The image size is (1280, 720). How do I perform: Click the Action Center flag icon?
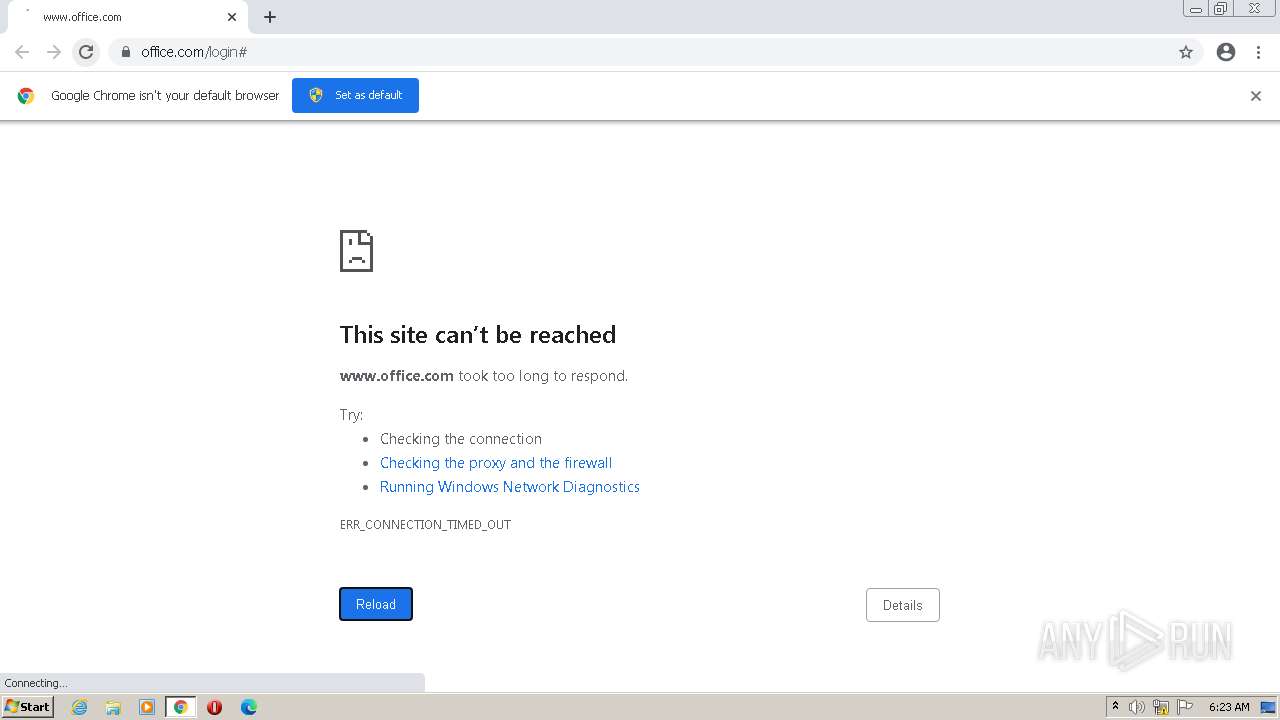click(1185, 707)
